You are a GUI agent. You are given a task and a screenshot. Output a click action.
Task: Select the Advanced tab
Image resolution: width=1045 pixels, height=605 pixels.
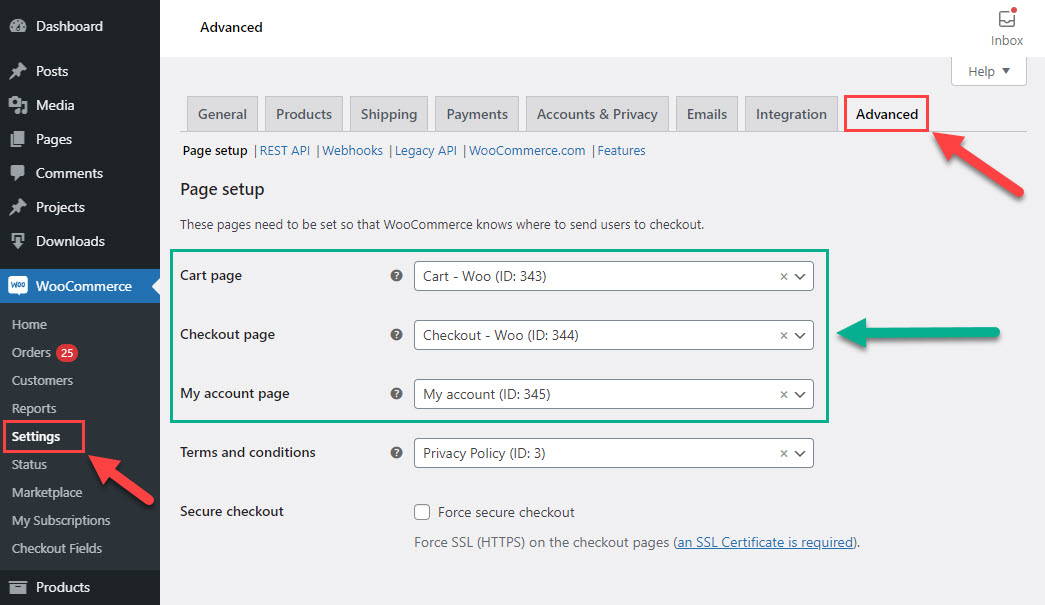[x=886, y=114]
